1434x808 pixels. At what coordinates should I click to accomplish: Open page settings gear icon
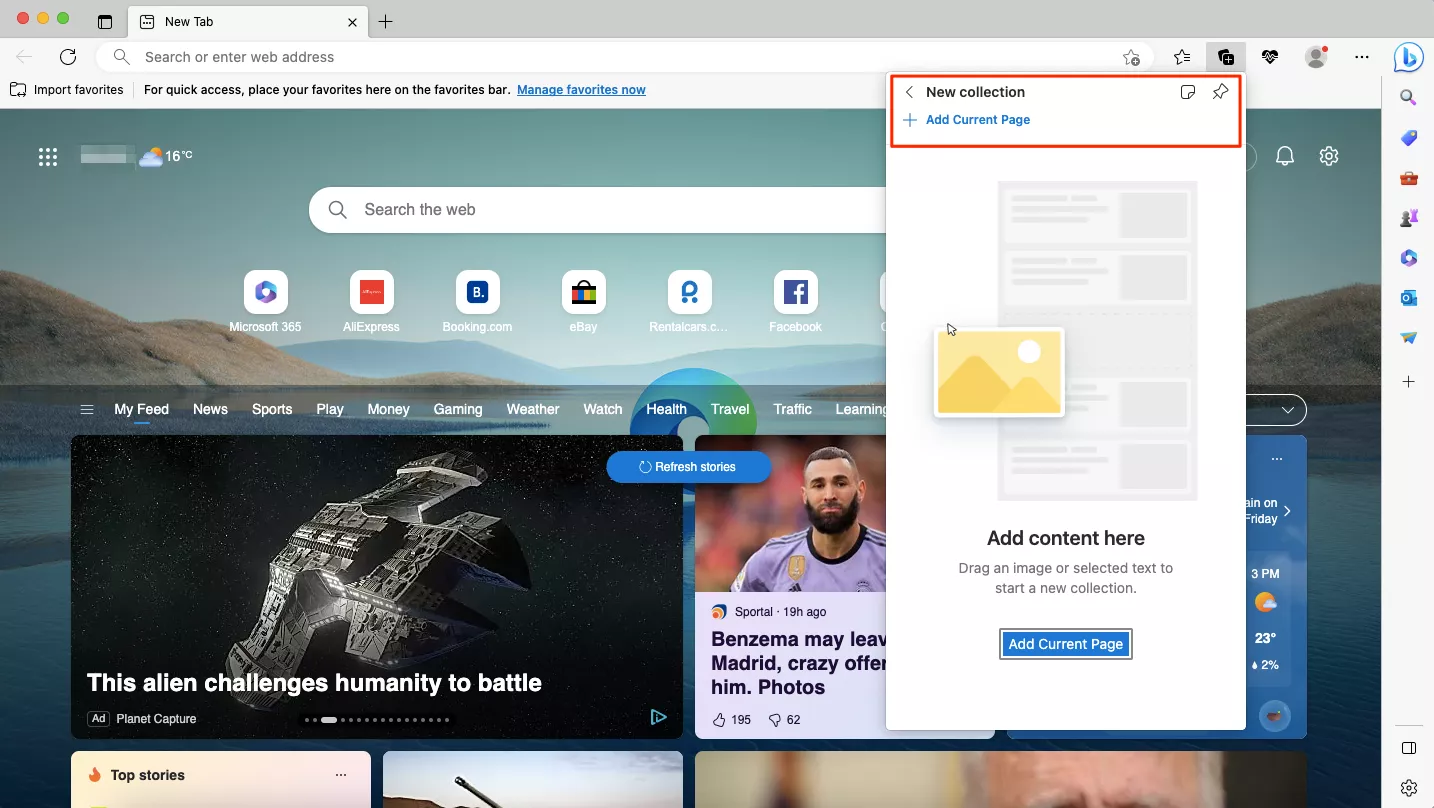(x=1328, y=156)
